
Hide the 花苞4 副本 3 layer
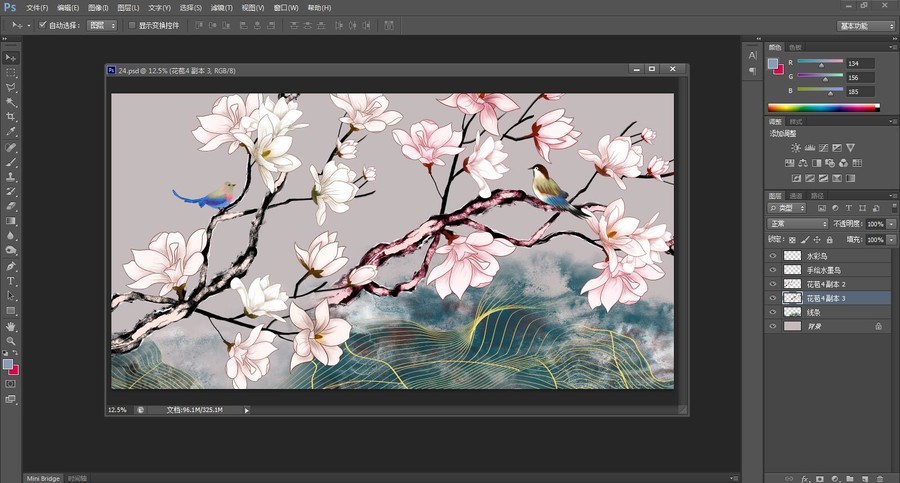773,298
